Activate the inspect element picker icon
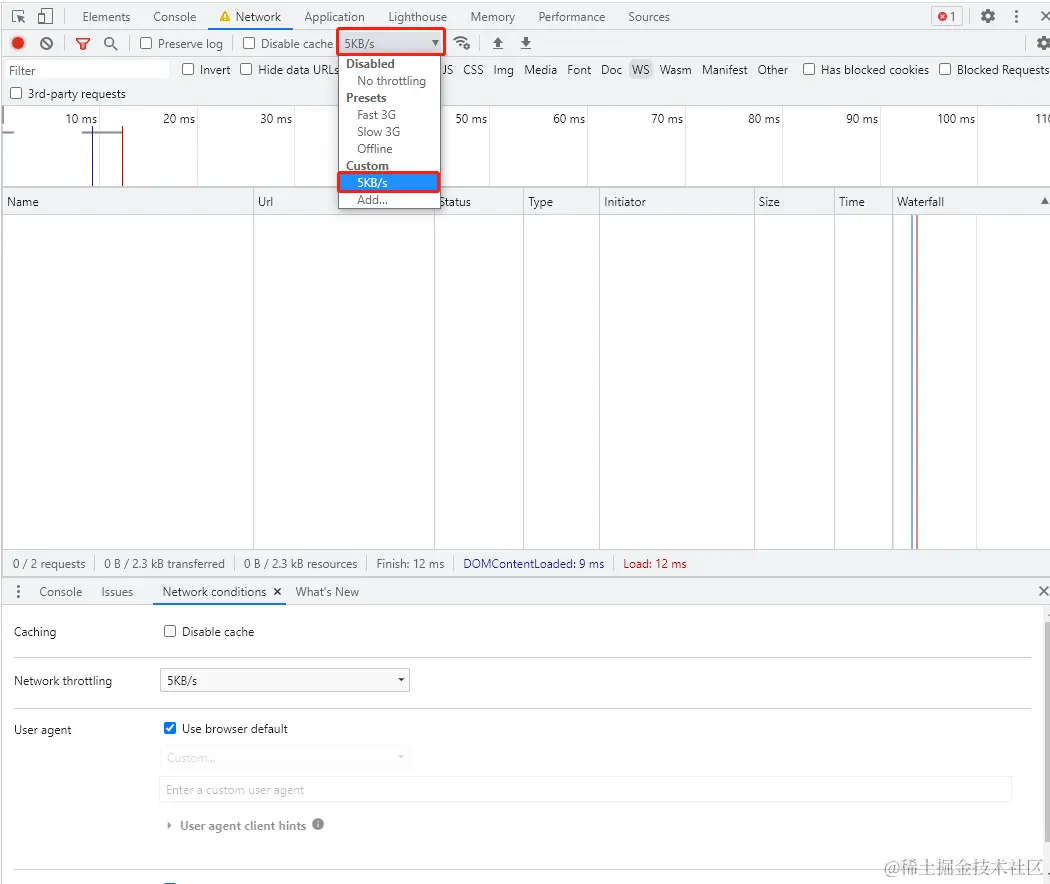Screen dimensions: 1050x884 pos(19,17)
